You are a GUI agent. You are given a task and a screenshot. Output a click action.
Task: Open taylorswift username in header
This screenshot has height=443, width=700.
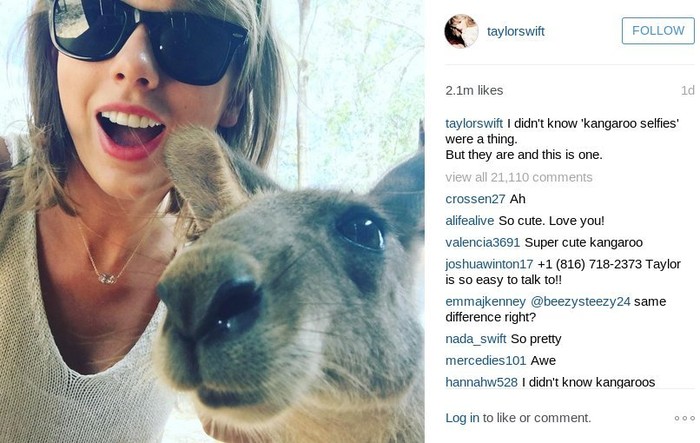point(516,31)
